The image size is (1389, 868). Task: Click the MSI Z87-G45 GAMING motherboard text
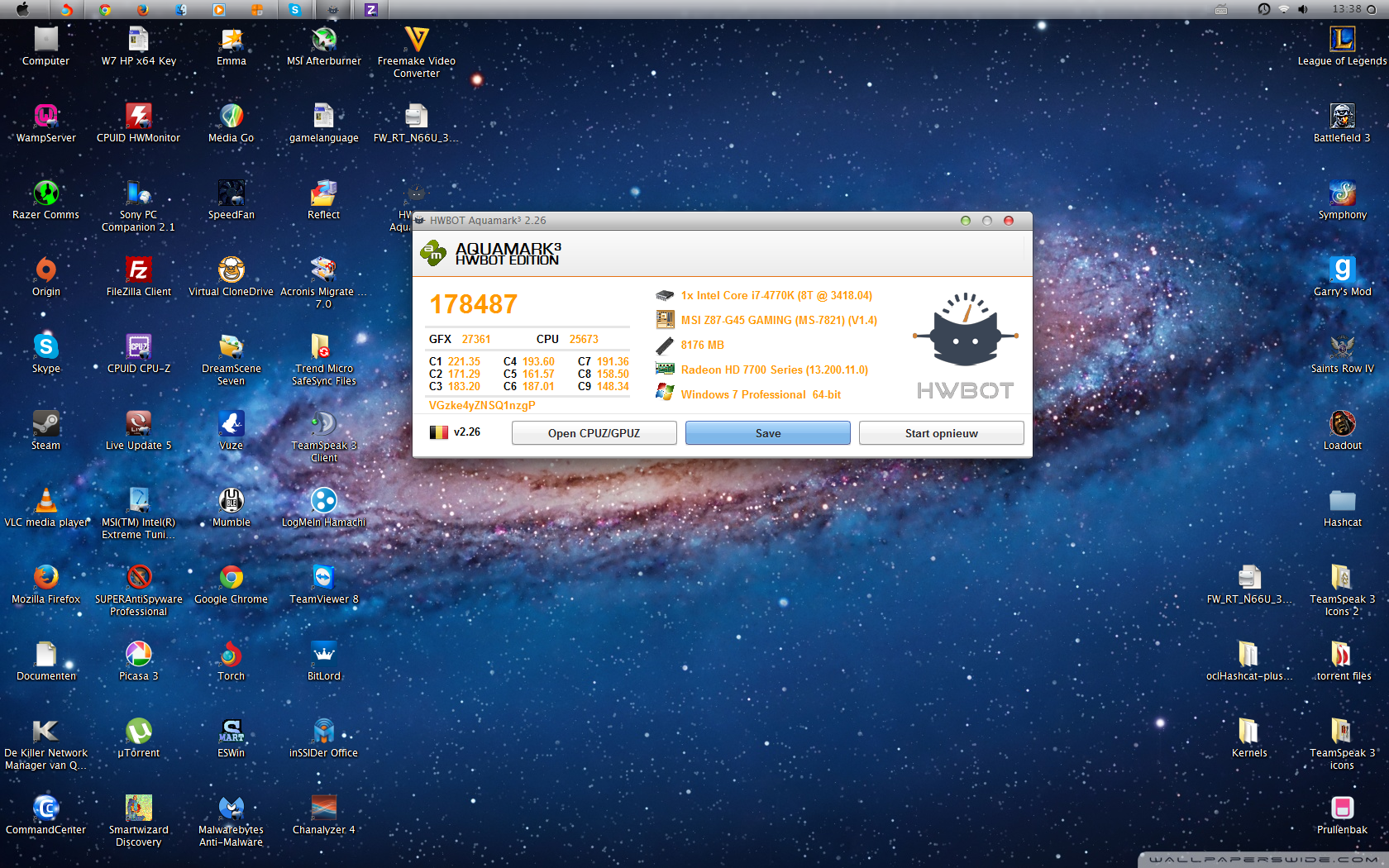(x=779, y=320)
